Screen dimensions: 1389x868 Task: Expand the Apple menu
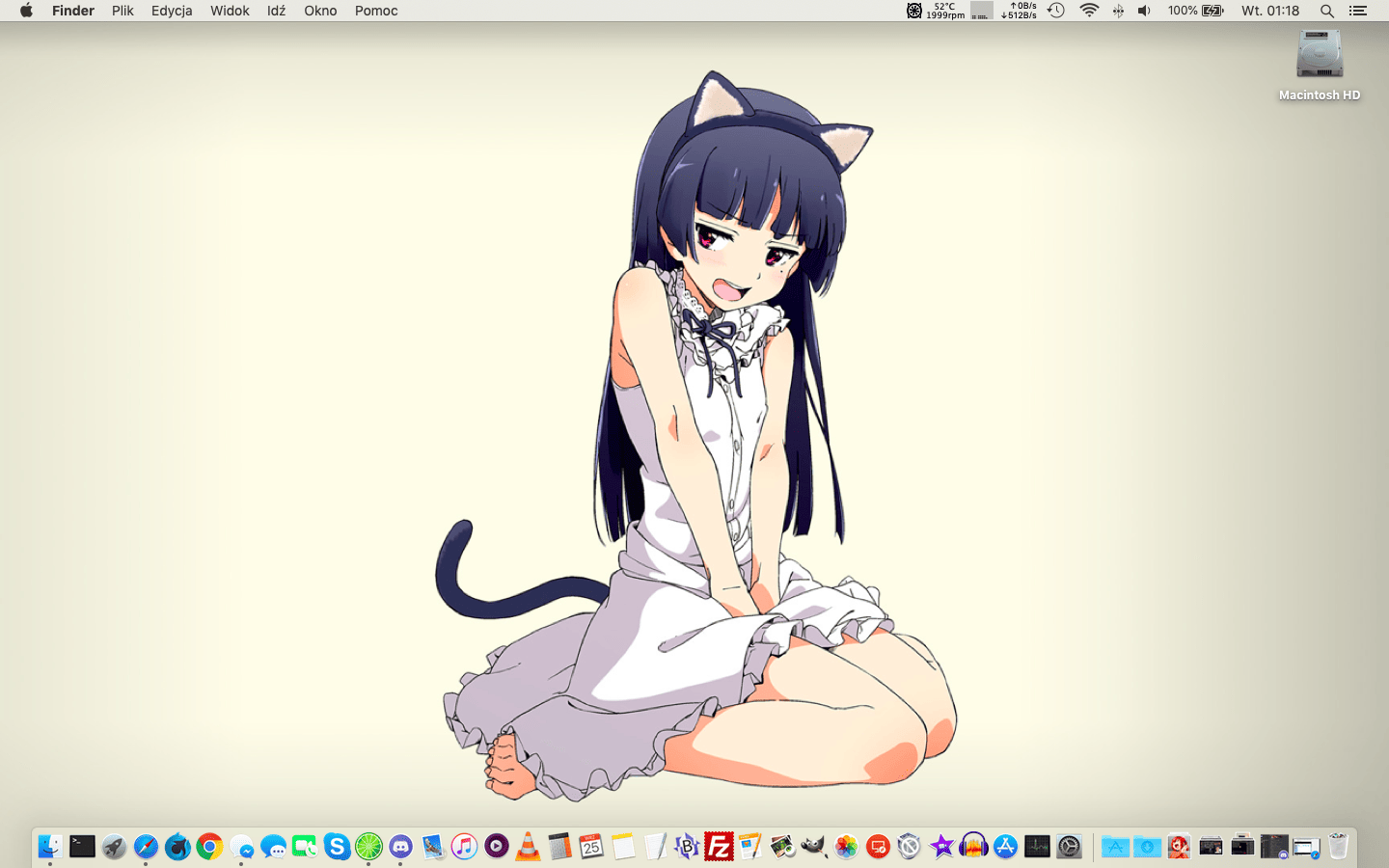(x=26, y=11)
